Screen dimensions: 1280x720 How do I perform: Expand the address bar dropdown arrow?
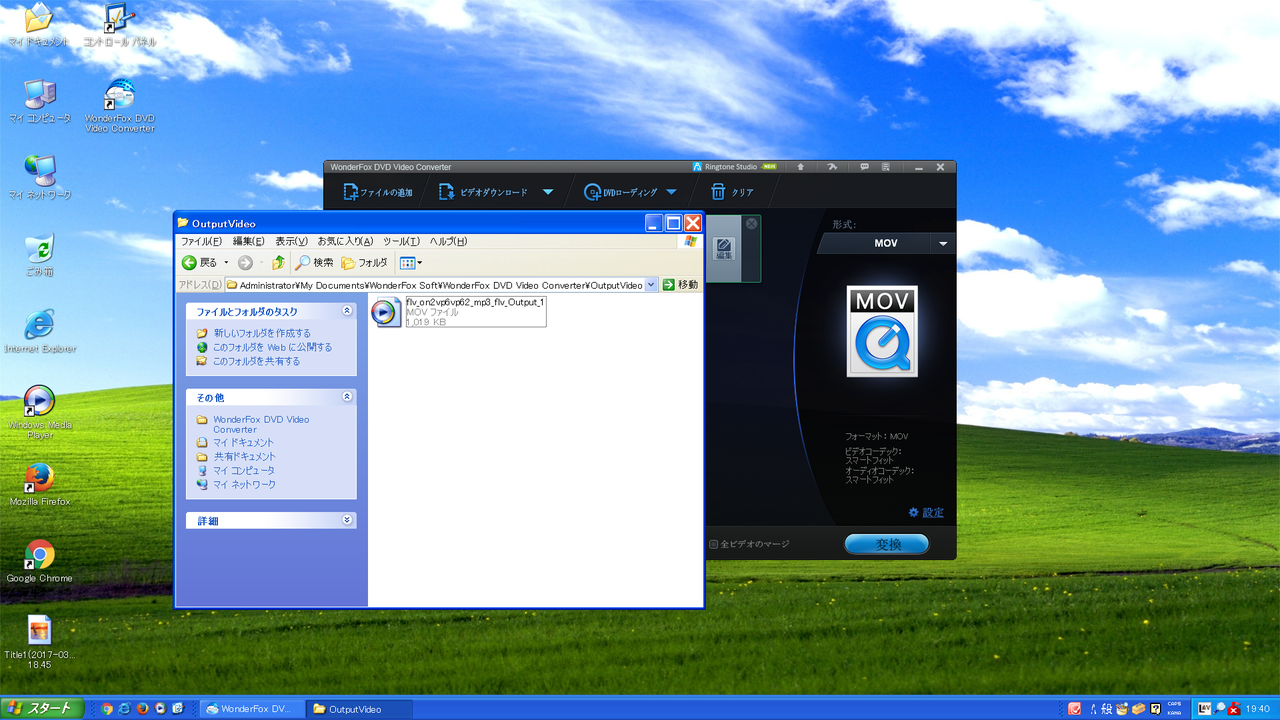[652, 285]
